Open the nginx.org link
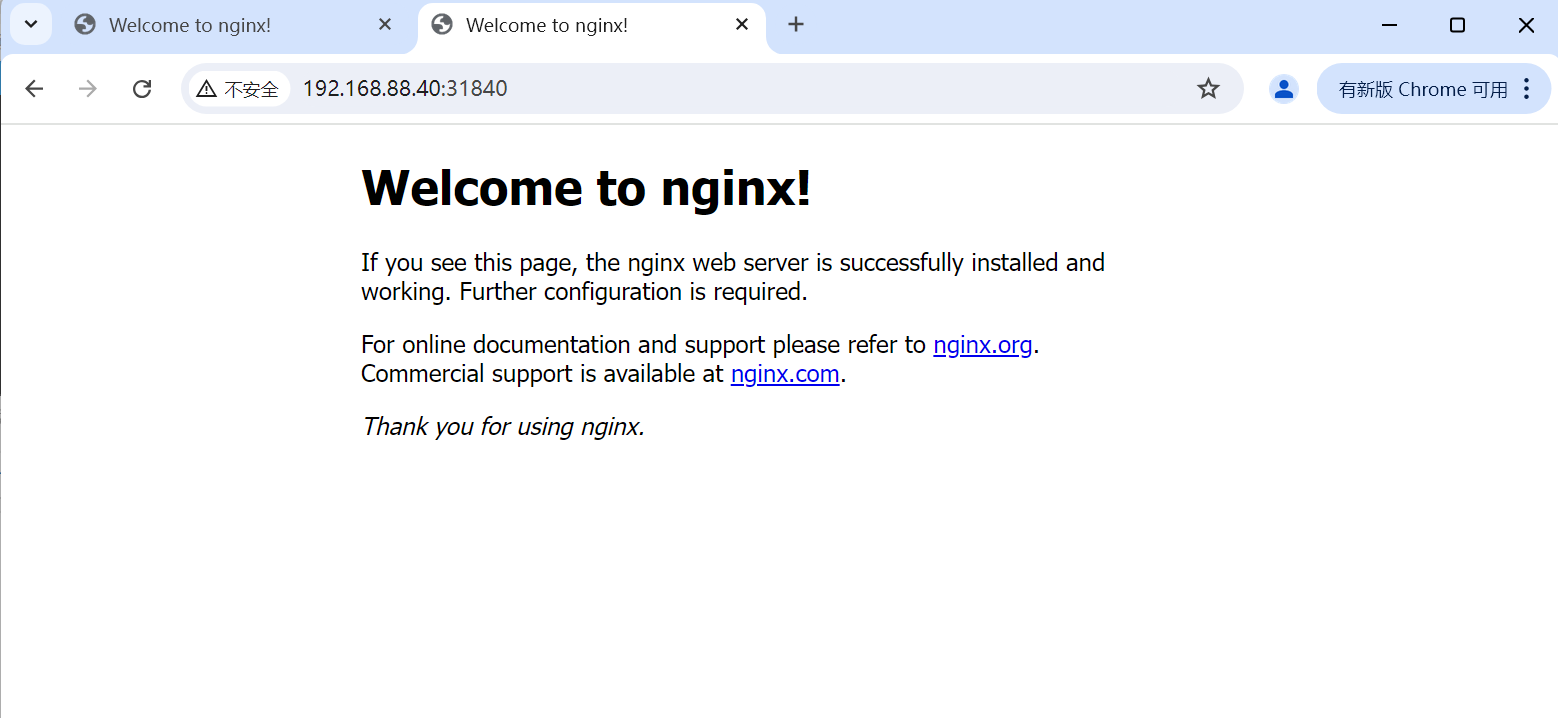The height and width of the screenshot is (718, 1558). click(982, 345)
